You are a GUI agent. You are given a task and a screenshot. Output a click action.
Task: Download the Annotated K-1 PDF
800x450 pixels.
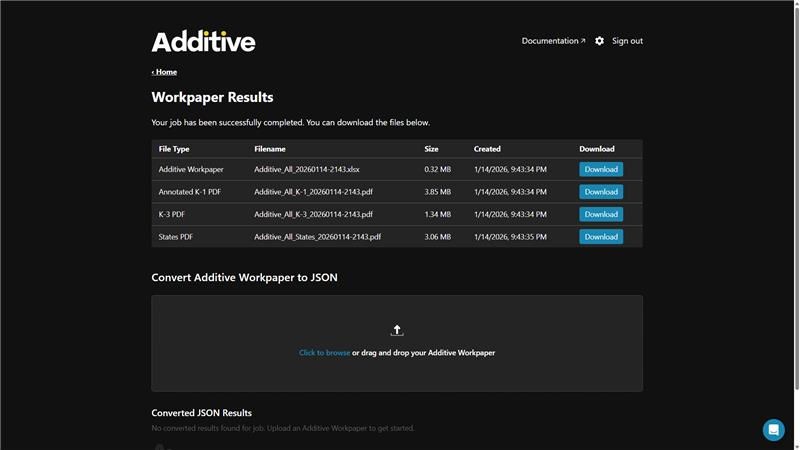pyautogui.click(x=601, y=192)
